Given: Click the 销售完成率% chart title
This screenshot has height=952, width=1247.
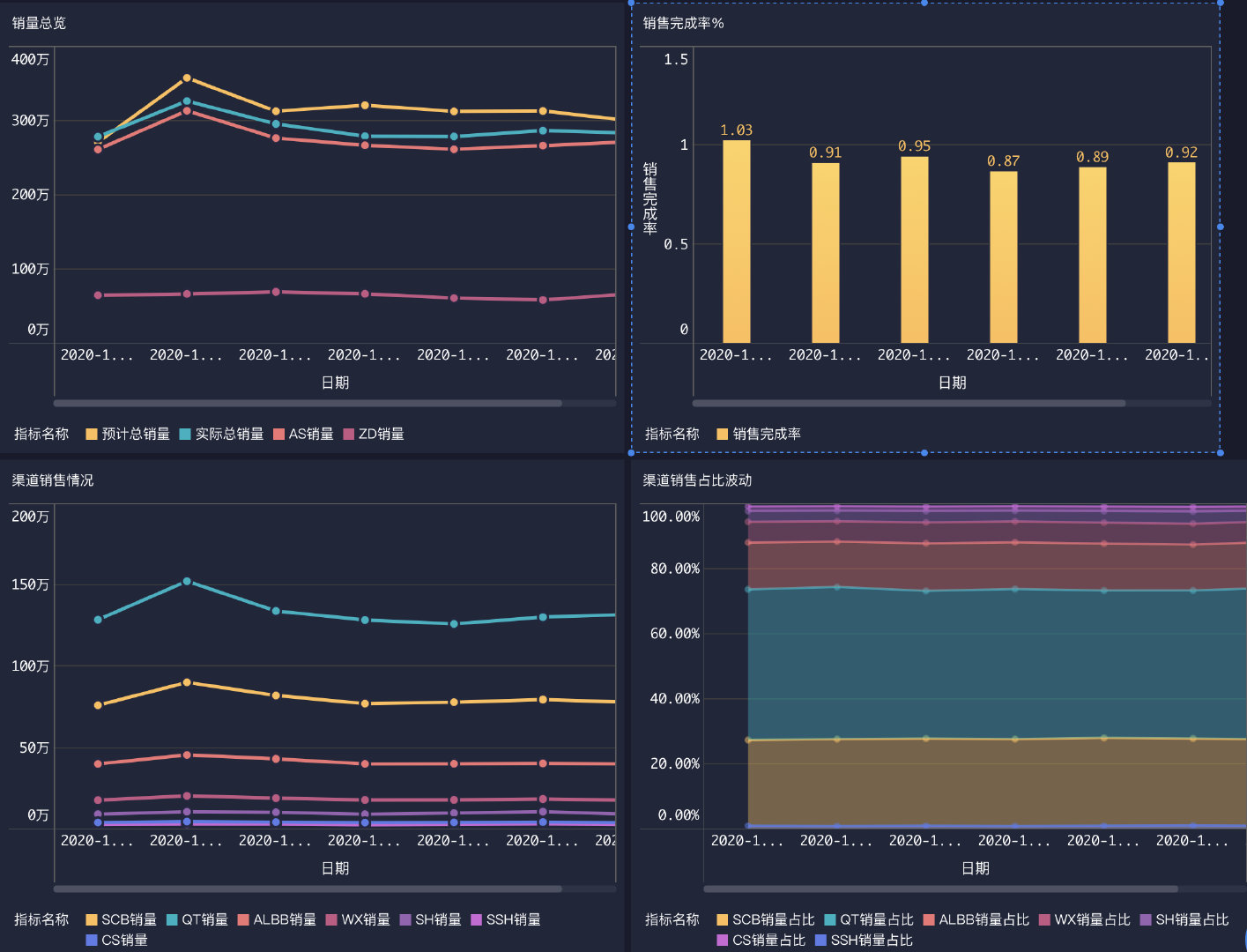Looking at the screenshot, I should [x=683, y=23].
